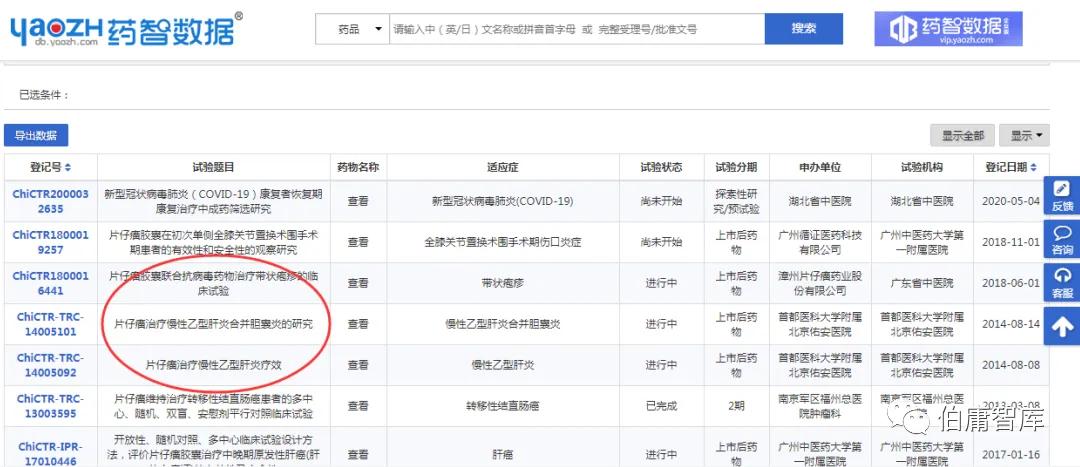Image resolution: width=1080 pixels, height=467 pixels.
Task: Click institution 广东省中医院
Action: (x=922, y=283)
